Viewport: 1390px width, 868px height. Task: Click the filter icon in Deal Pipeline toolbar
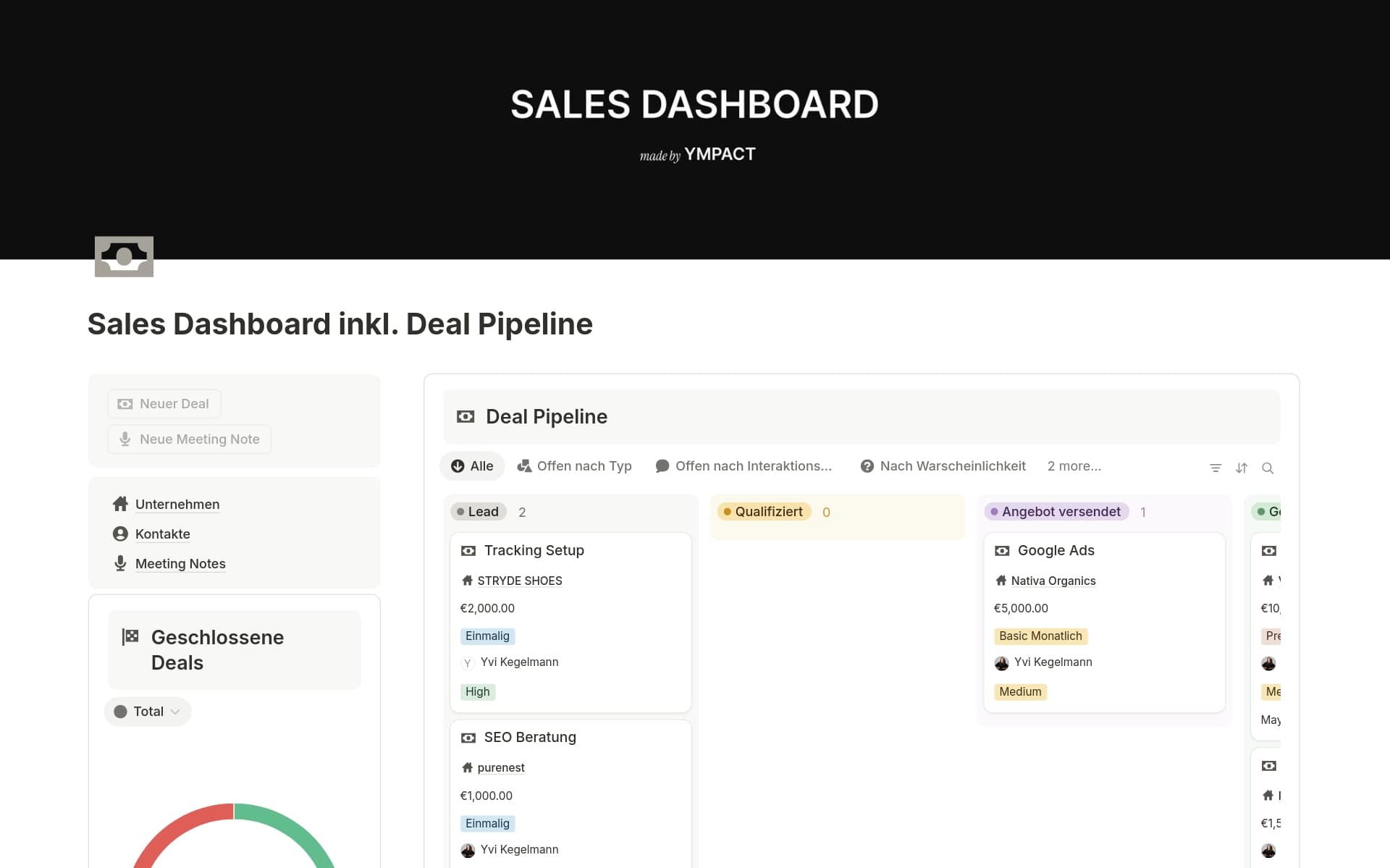click(x=1216, y=468)
